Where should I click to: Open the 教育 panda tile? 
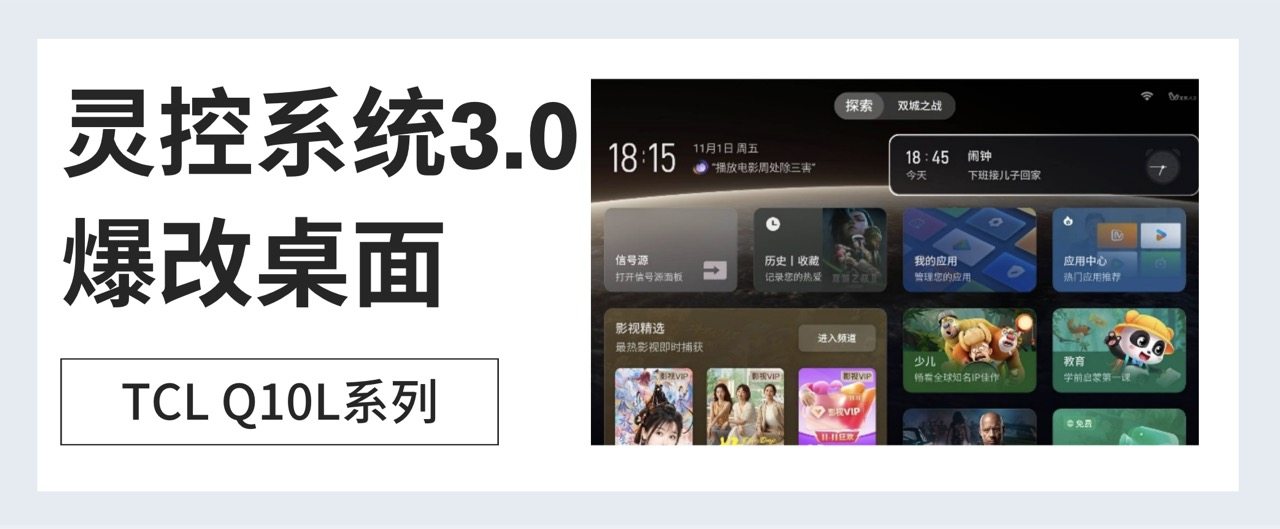pos(1119,350)
